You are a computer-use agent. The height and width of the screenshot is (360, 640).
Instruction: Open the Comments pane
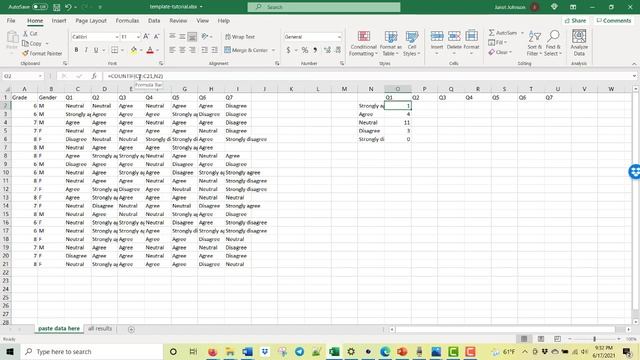coord(613,20)
